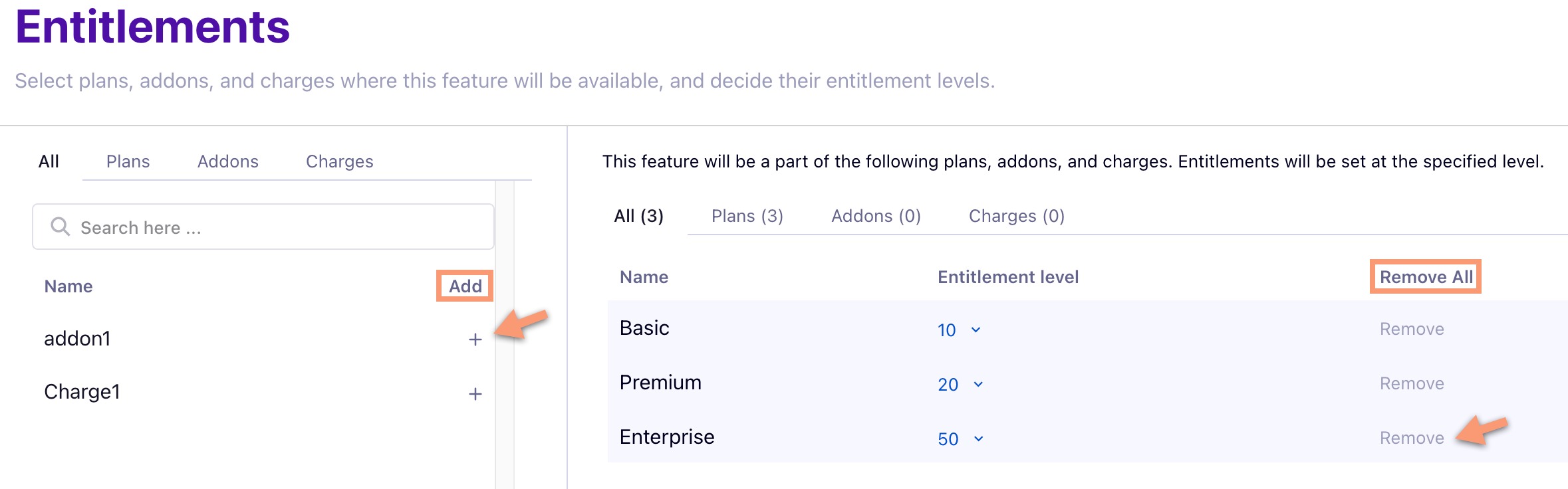This screenshot has width=1568, height=489.
Task: Remove the Enterprise plan entitlement
Action: (1411, 438)
